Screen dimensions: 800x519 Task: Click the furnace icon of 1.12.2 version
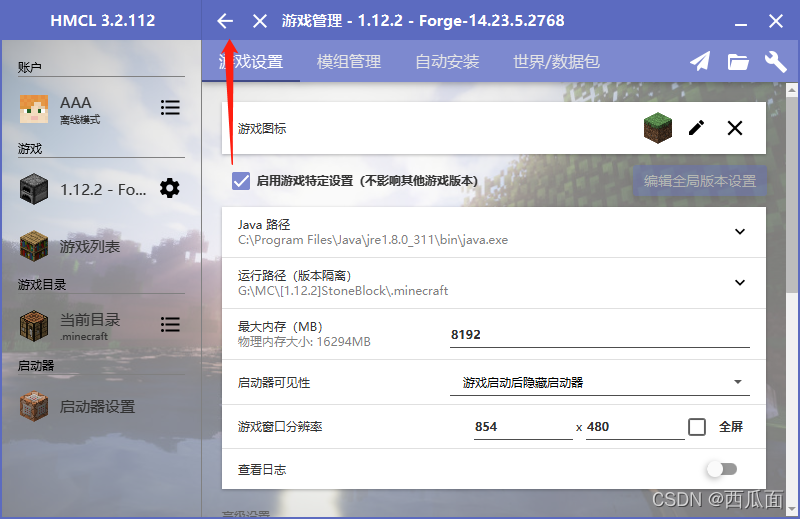pyautogui.click(x=34, y=189)
